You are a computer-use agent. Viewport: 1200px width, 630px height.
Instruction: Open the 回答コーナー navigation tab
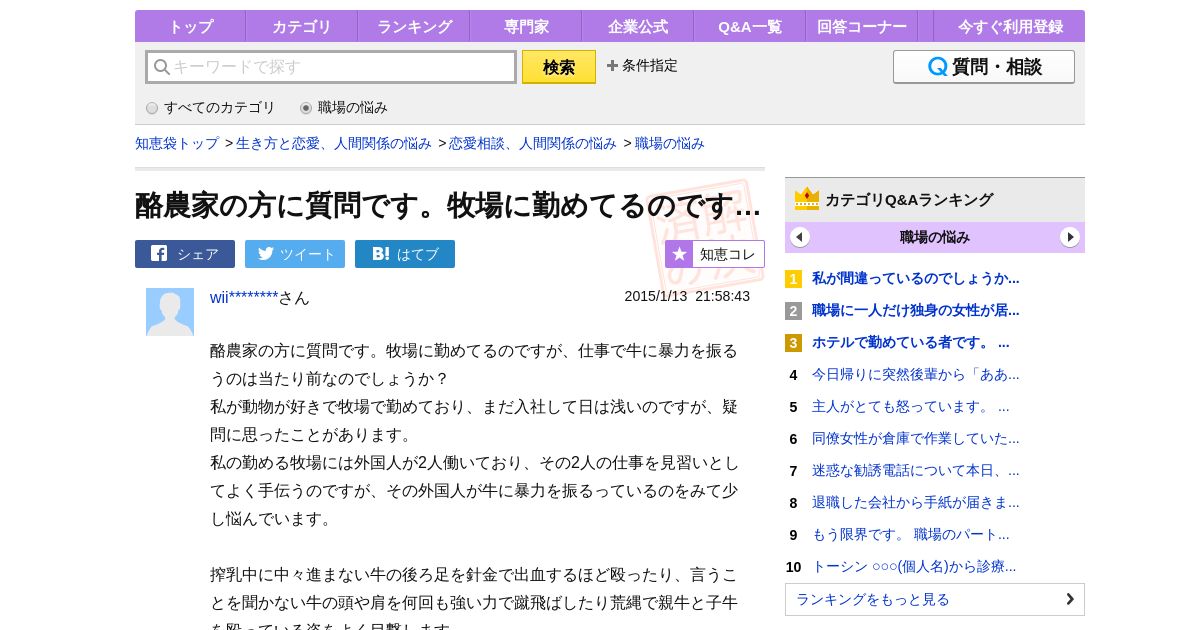click(861, 27)
